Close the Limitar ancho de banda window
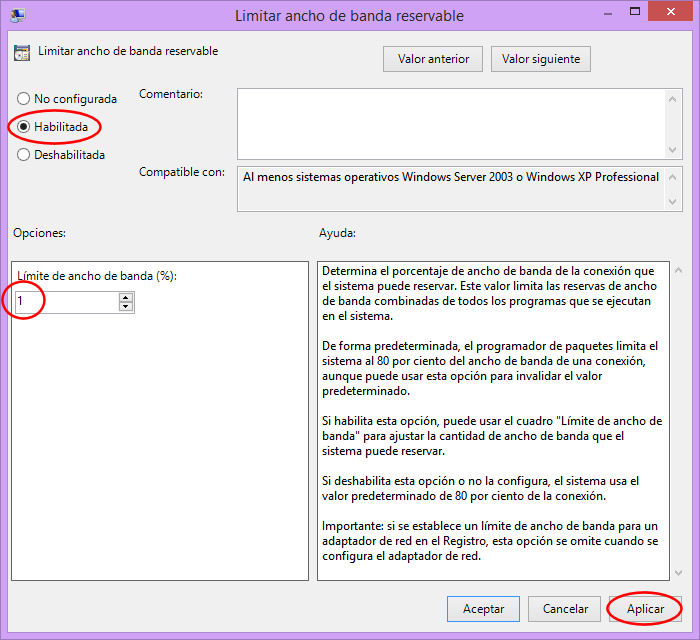This screenshot has height=640, width=700. pyautogui.click(x=670, y=14)
